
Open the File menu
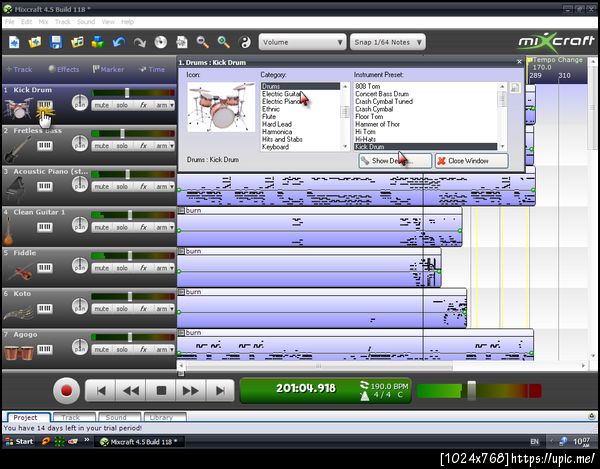10,22
